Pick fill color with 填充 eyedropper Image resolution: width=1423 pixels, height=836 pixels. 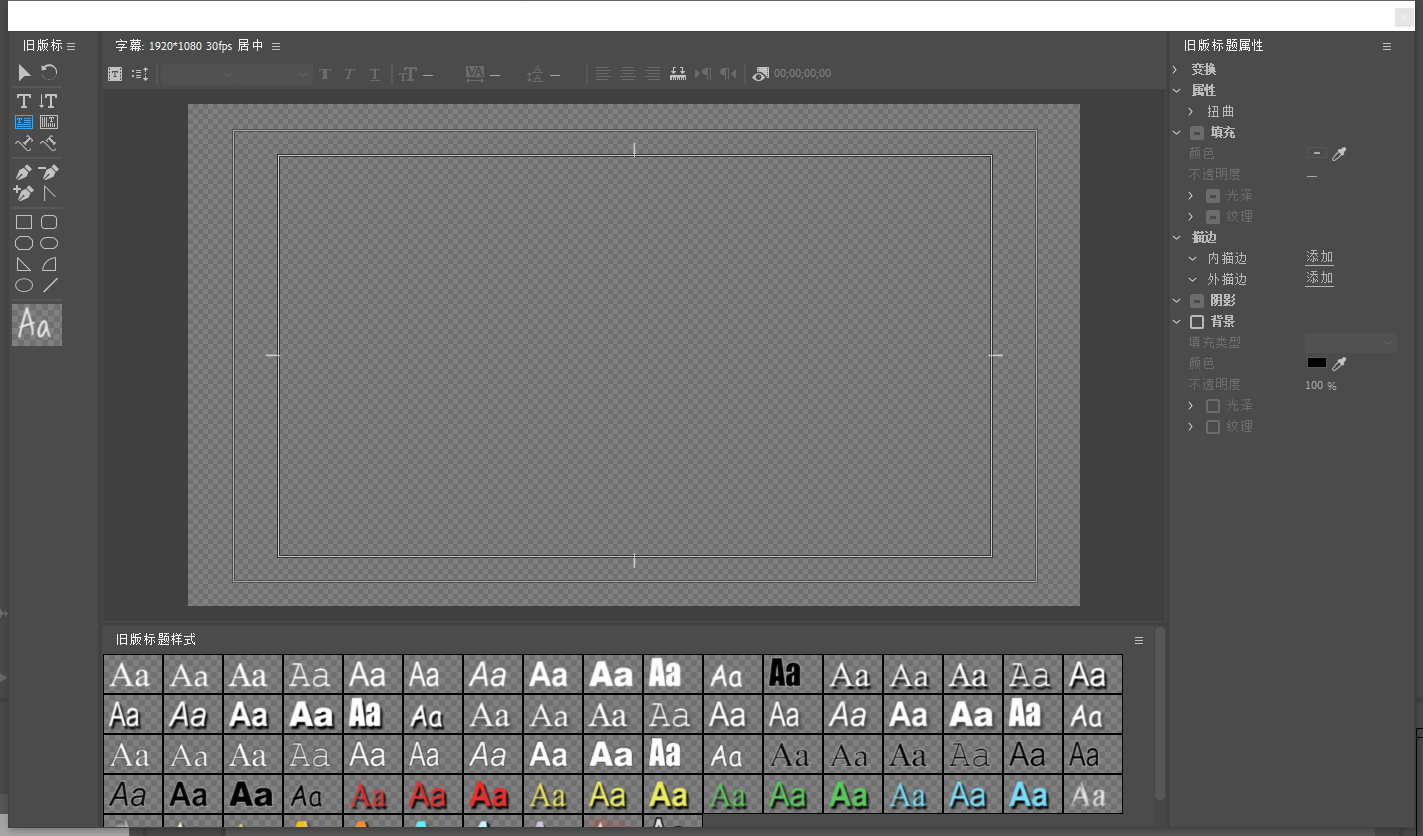tap(1339, 153)
